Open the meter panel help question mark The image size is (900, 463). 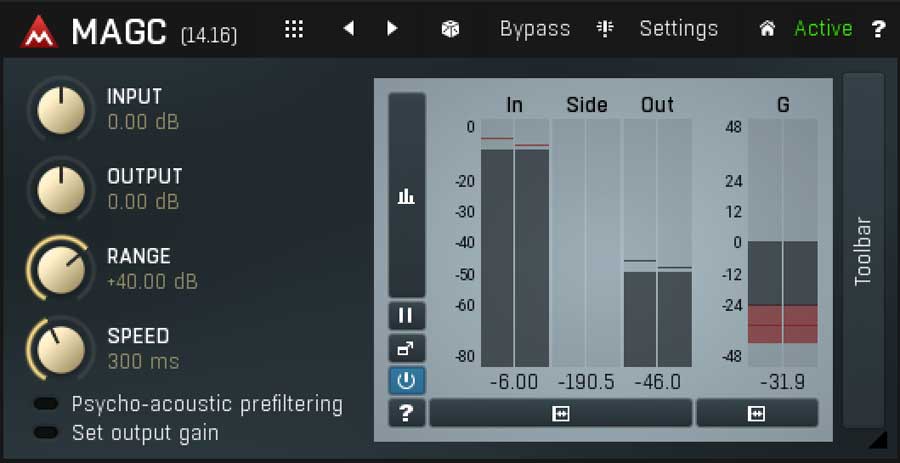point(406,412)
